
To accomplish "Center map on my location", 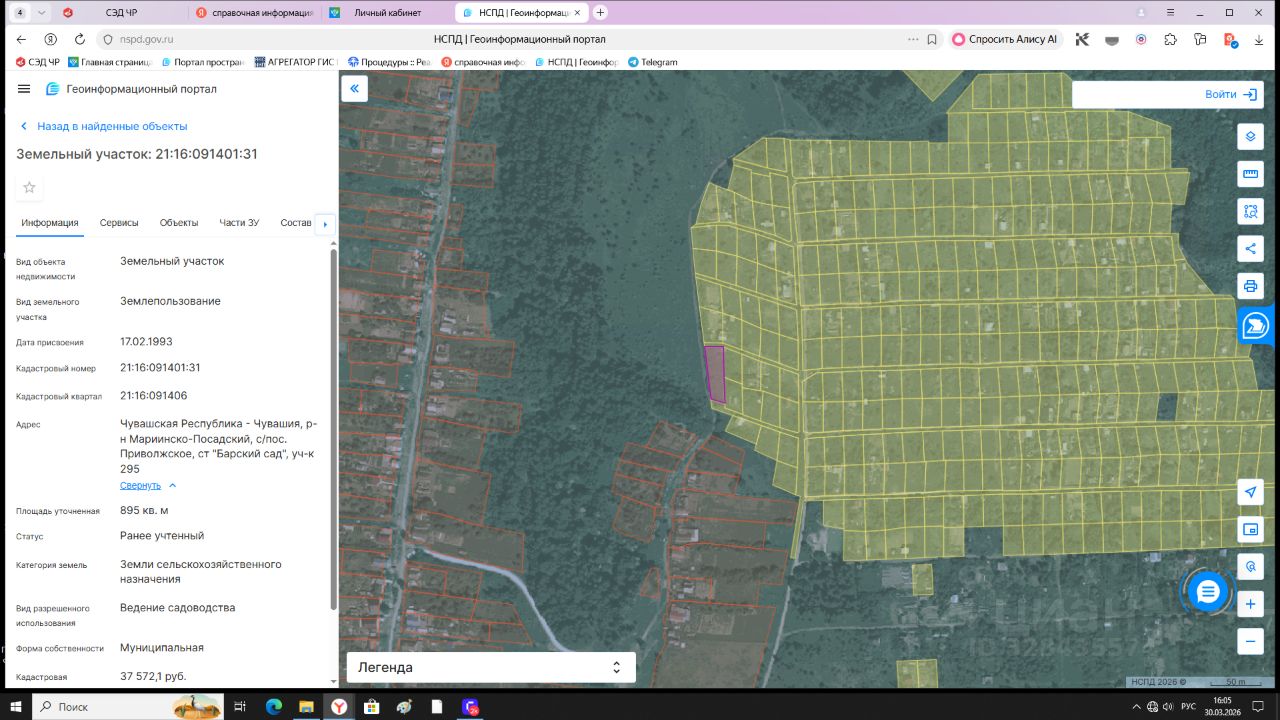I will 1249,492.
